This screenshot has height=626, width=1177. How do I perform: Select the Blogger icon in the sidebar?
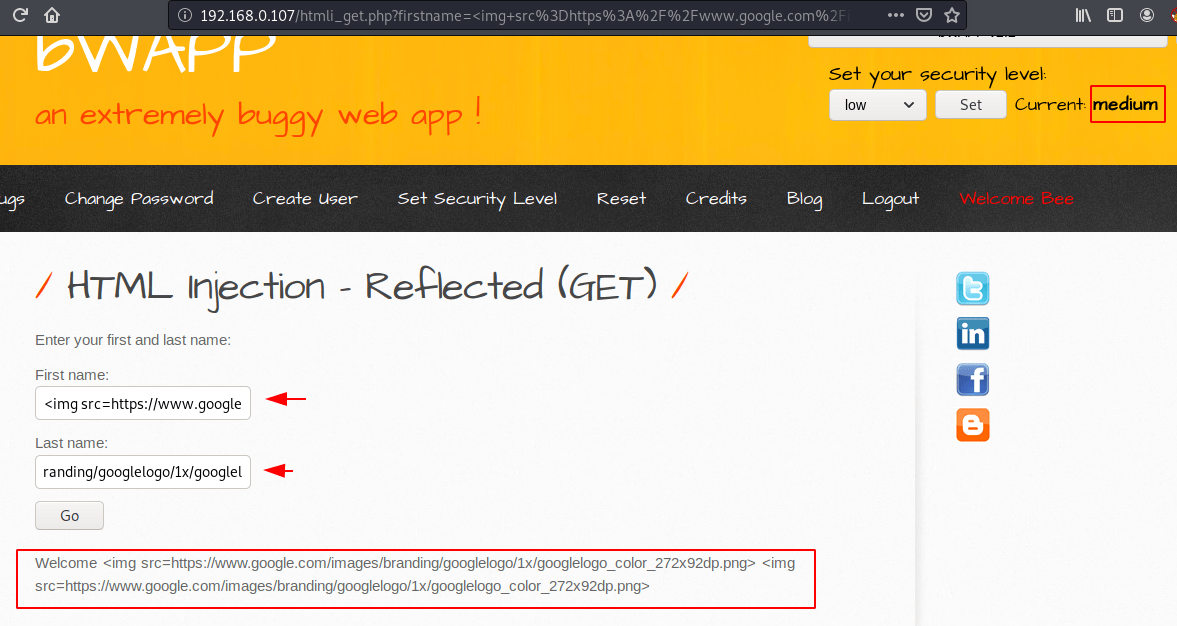click(971, 424)
